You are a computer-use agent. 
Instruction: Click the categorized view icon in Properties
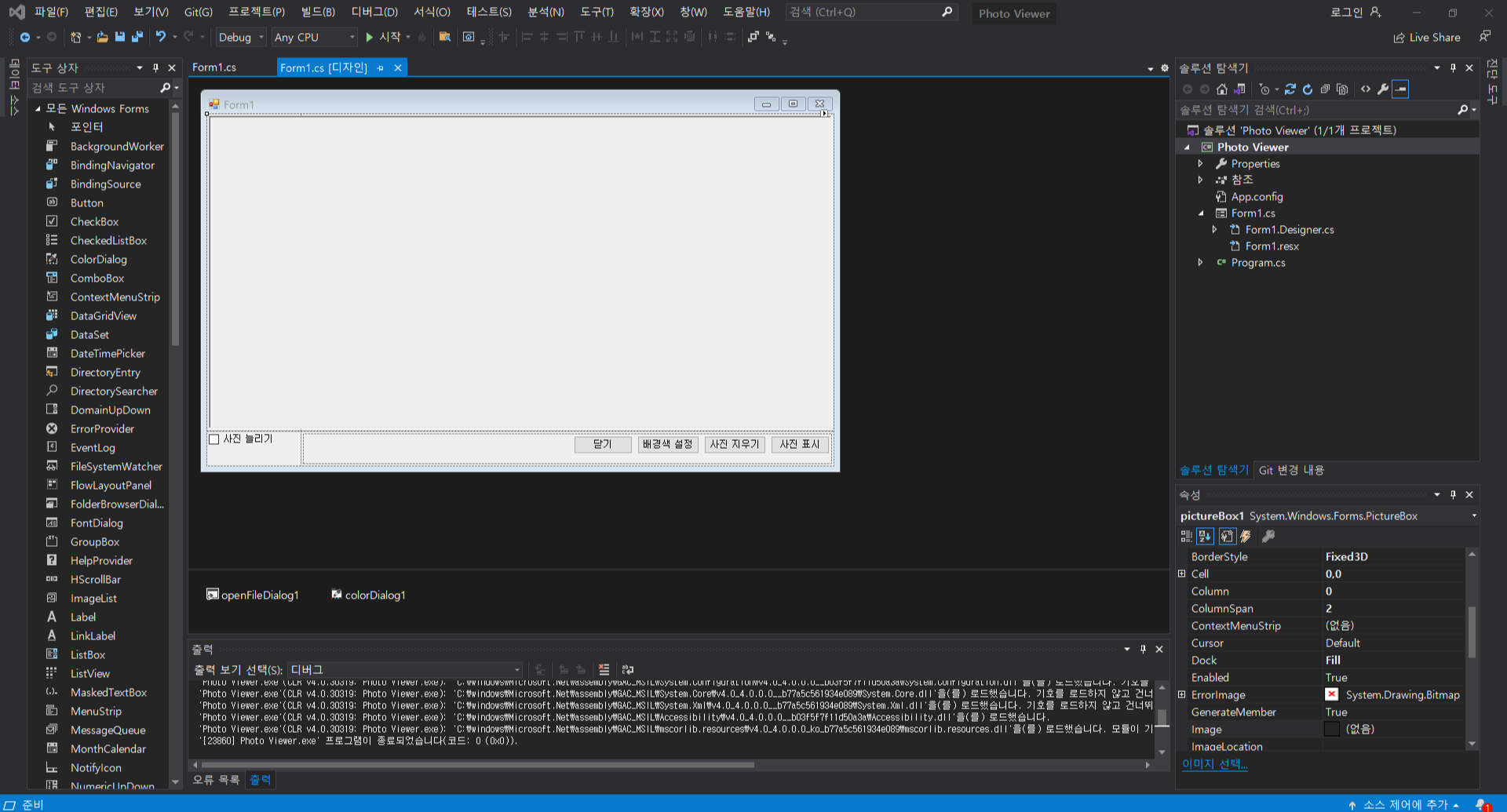(x=1186, y=537)
